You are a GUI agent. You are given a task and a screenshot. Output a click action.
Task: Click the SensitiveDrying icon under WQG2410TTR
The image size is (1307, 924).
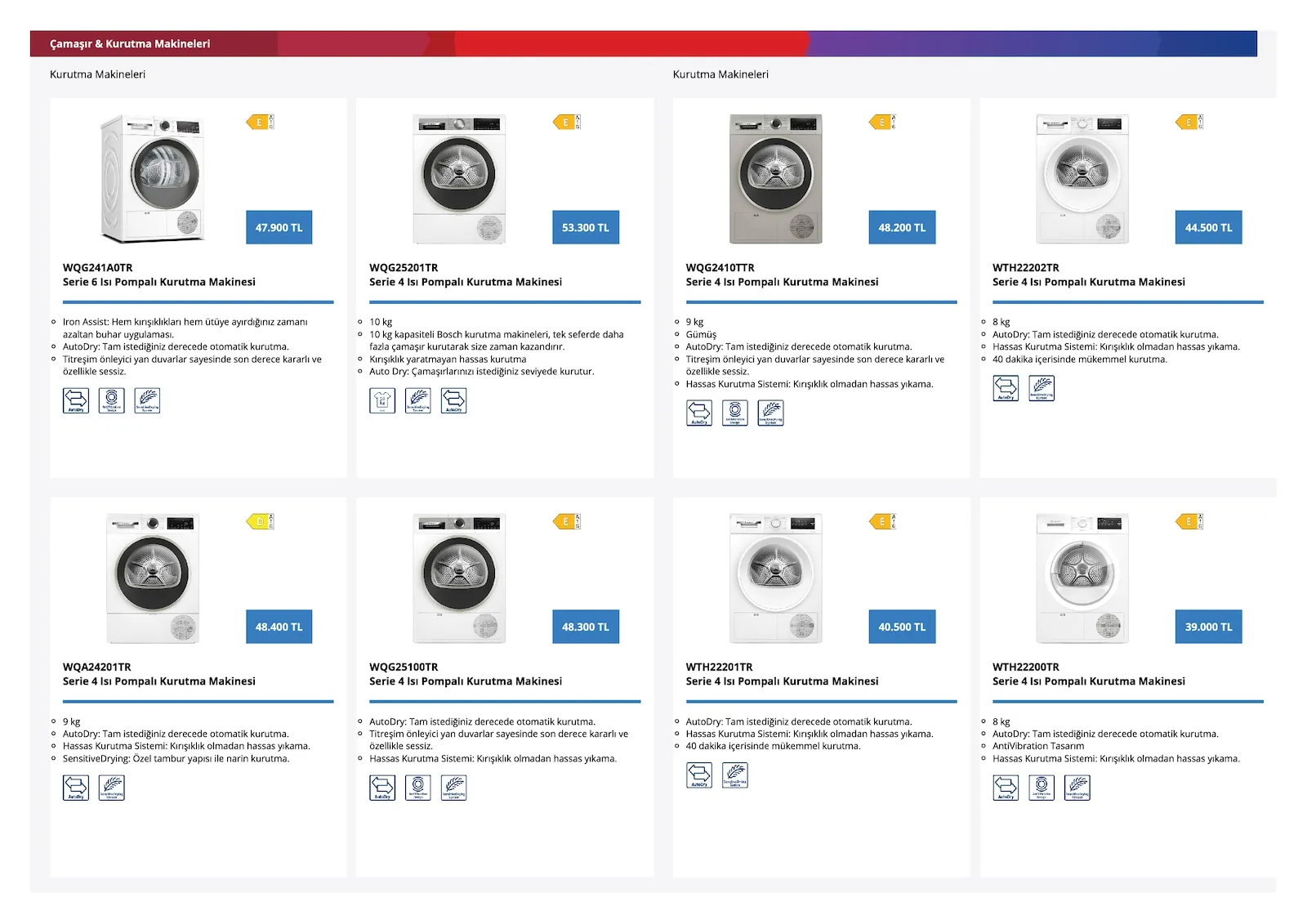[771, 413]
